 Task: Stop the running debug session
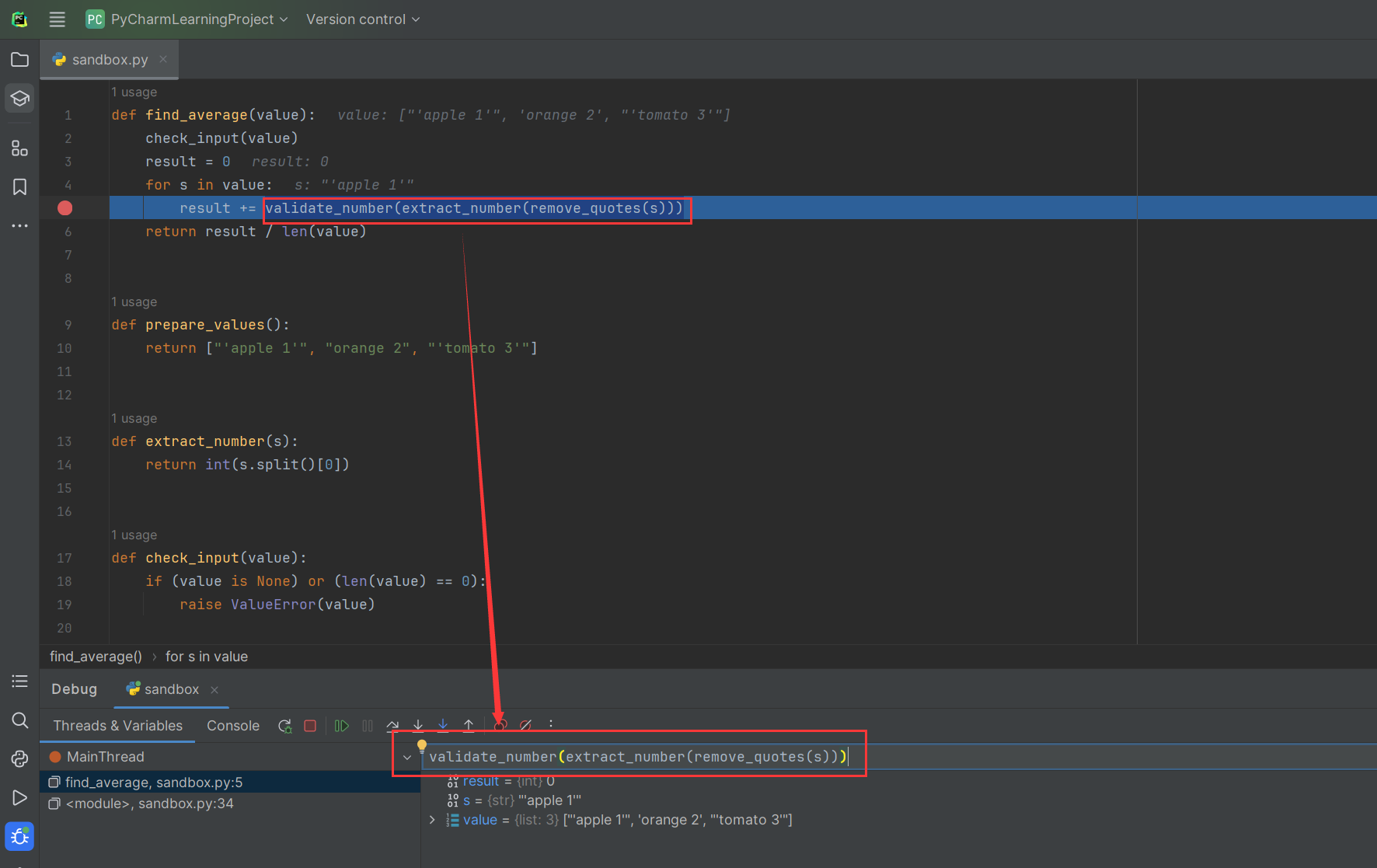[310, 726]
